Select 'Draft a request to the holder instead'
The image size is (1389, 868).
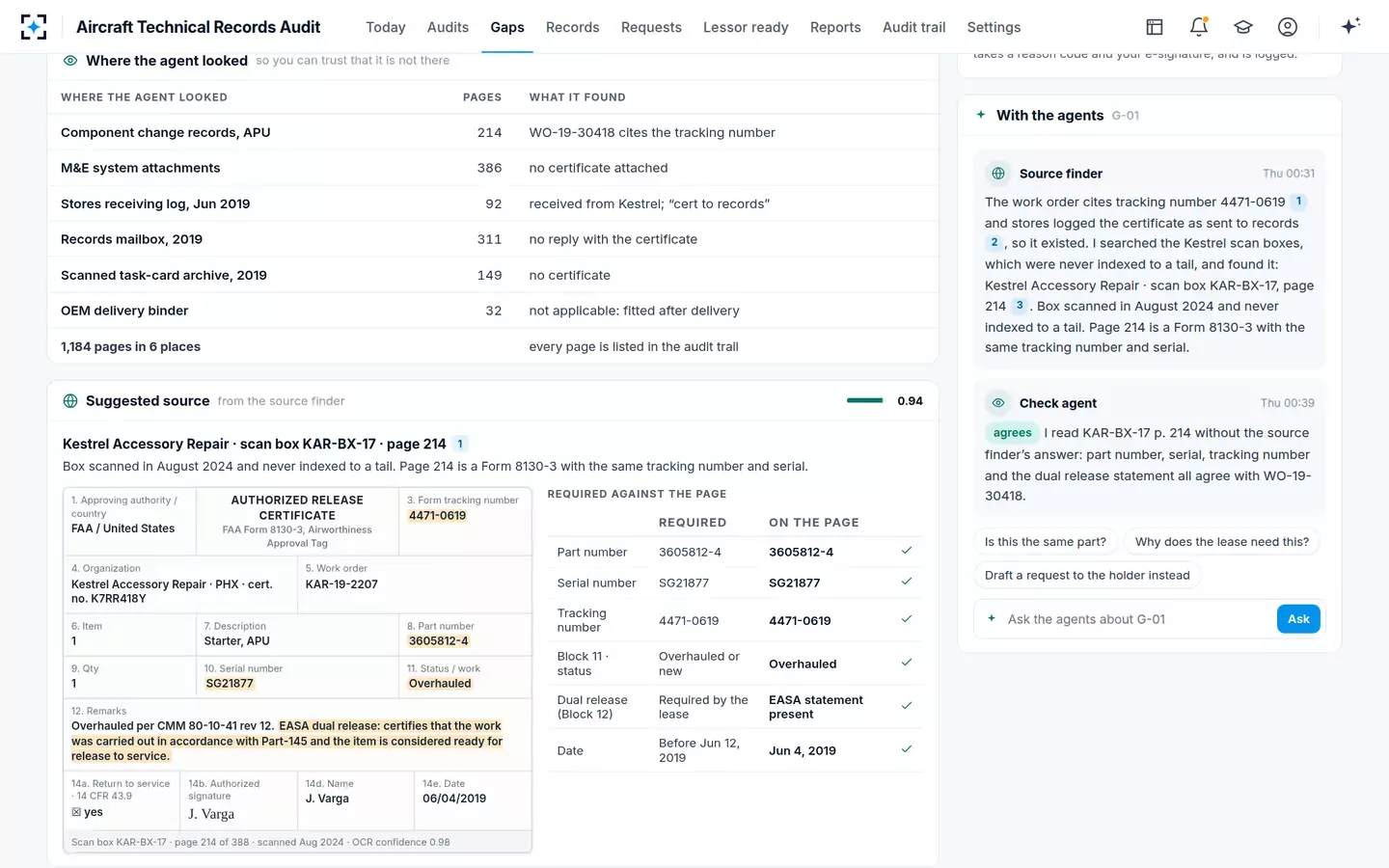[x=1087, y=576]
